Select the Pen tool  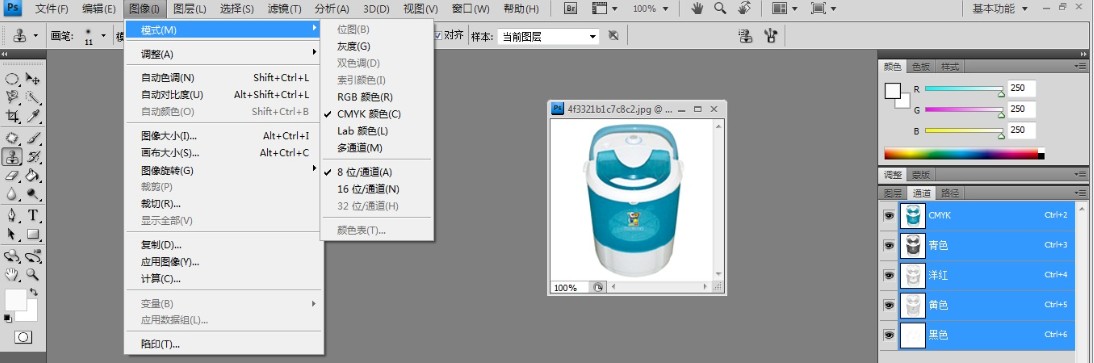point(12,215)
